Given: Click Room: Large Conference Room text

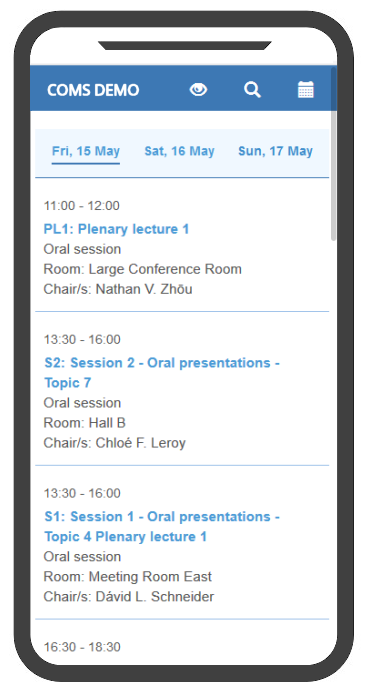Looking at the screenshot, I should click(142, 269).
